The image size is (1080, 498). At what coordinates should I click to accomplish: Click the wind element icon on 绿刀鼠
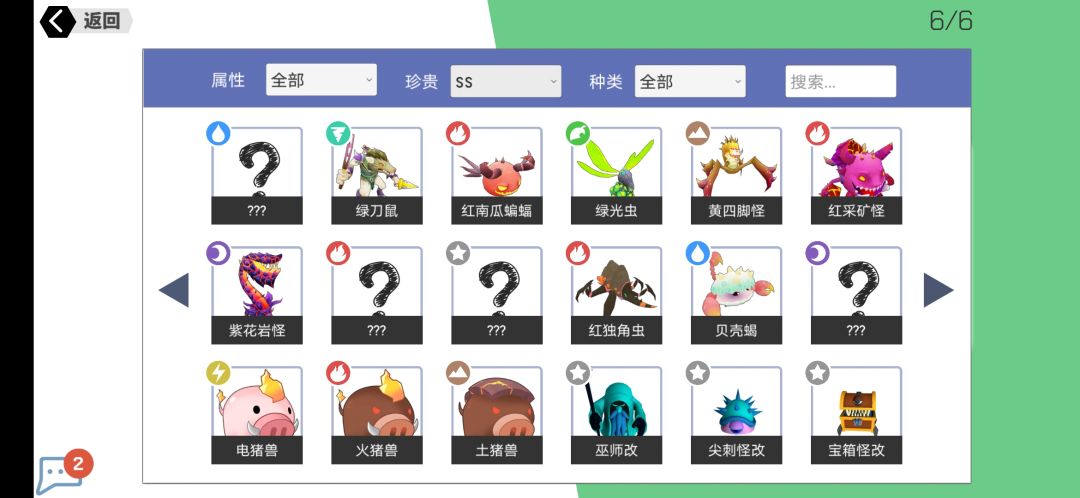338,133
